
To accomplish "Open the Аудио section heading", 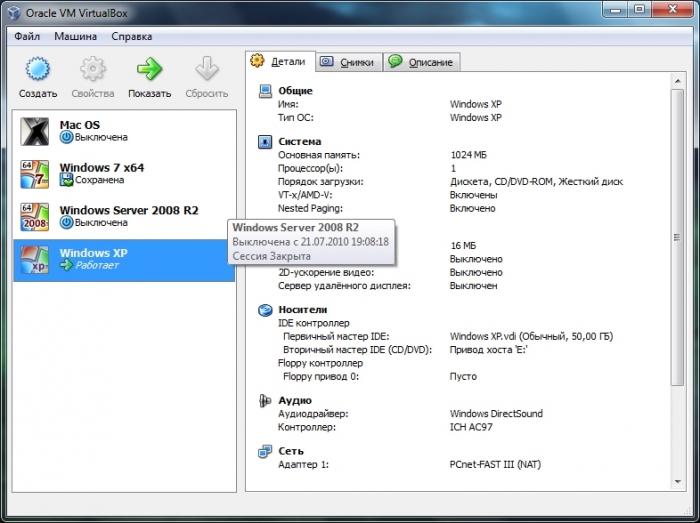I will point(294,400).
